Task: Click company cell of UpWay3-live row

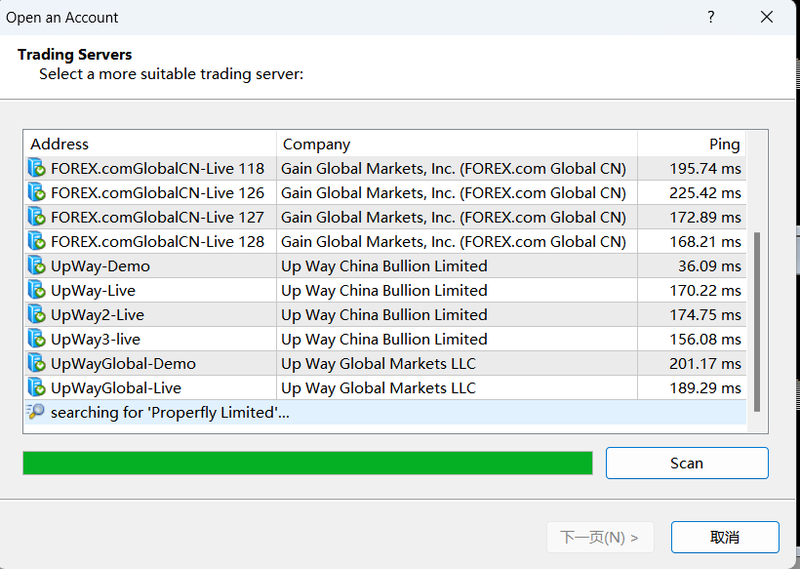Action: point(457,339)
